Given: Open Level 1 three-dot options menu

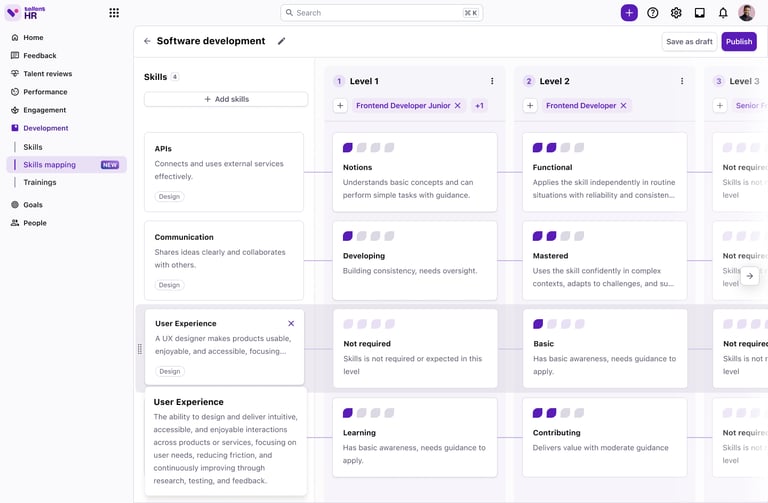Looking at the screenshot, I should pos(492,81).
